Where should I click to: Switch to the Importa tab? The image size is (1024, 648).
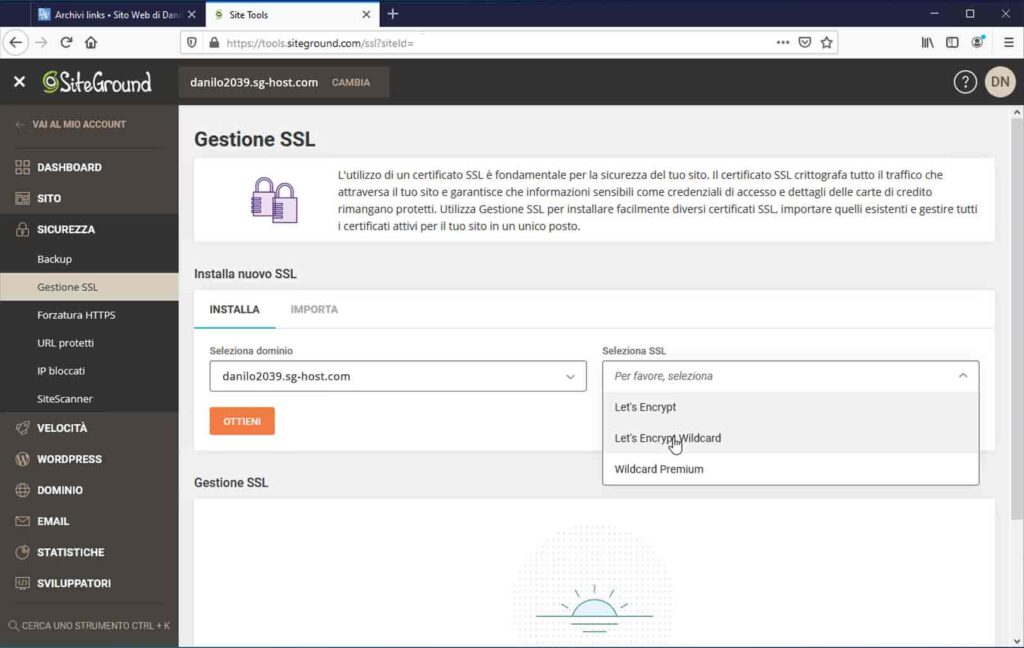pos(314,310)
